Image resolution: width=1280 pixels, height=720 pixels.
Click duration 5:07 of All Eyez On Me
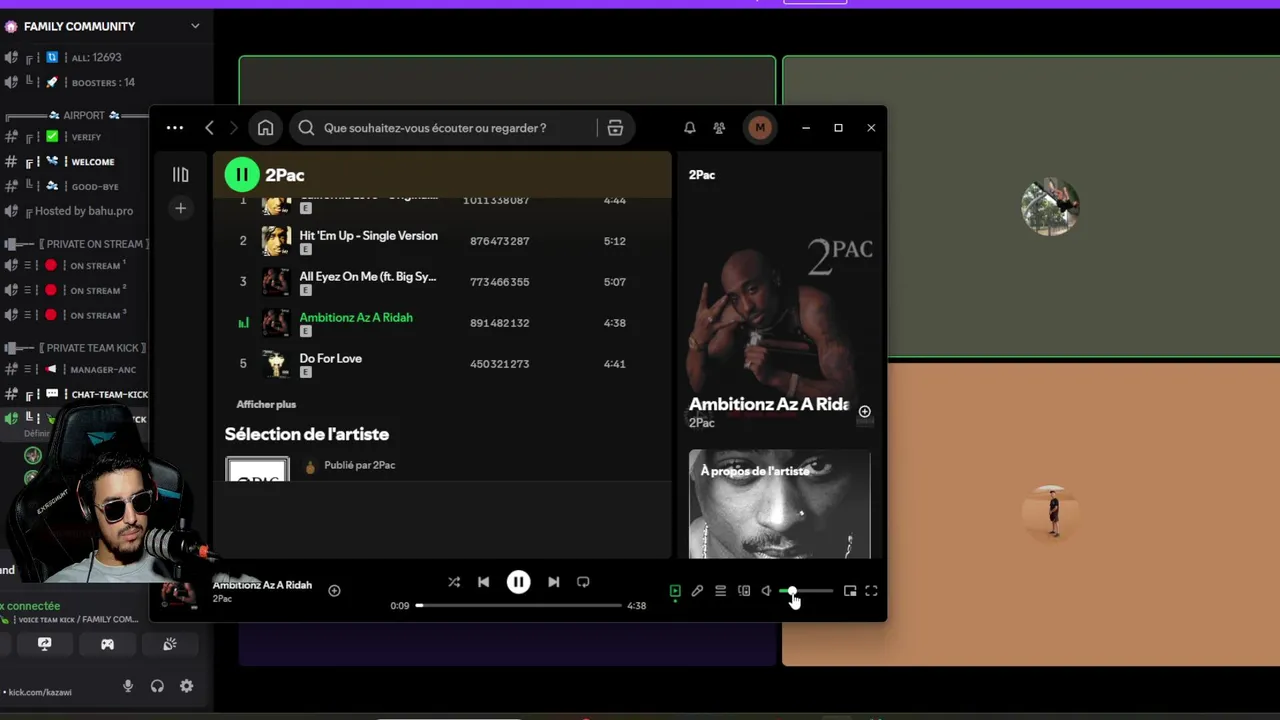(615, 282)
